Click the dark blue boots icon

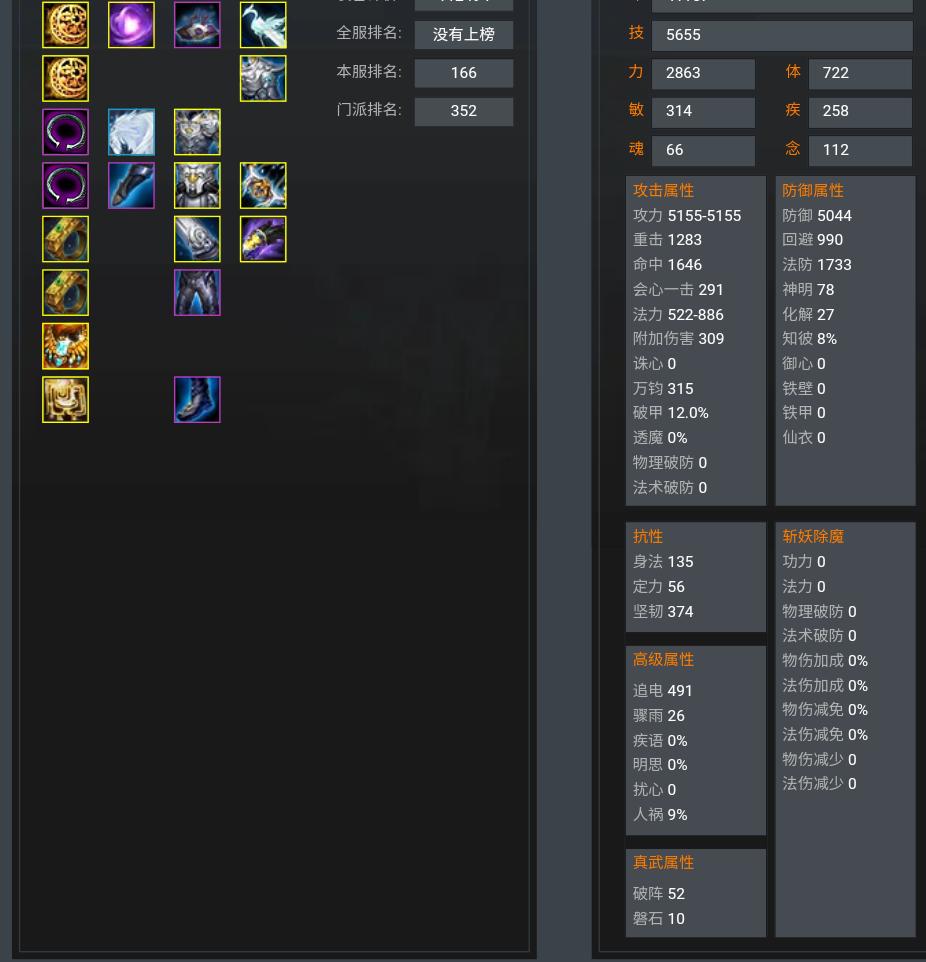[197, 399]
